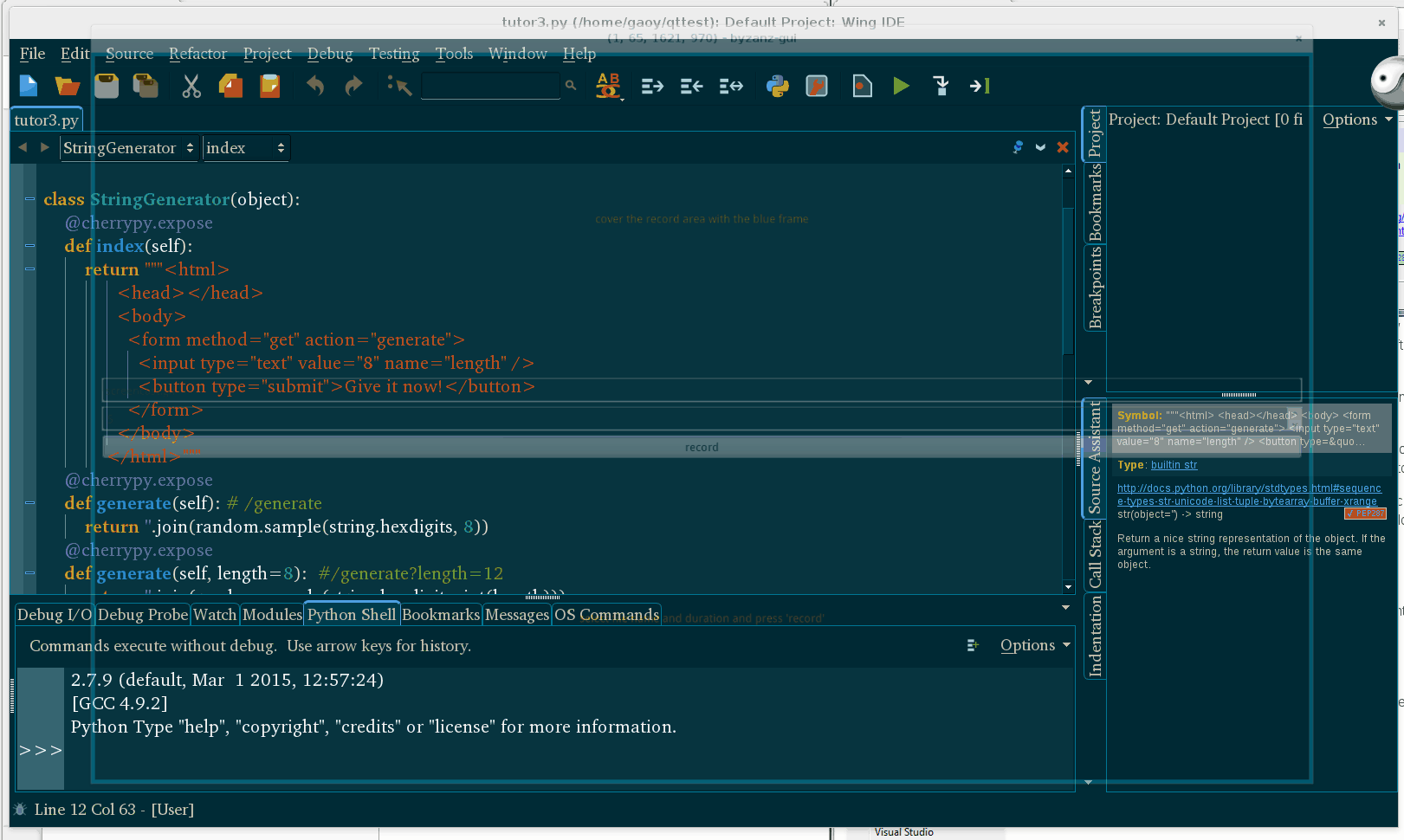Follow the builtin str documentation link
The width and height of the screenshot is (1404, 840).
coord(1174,465)
